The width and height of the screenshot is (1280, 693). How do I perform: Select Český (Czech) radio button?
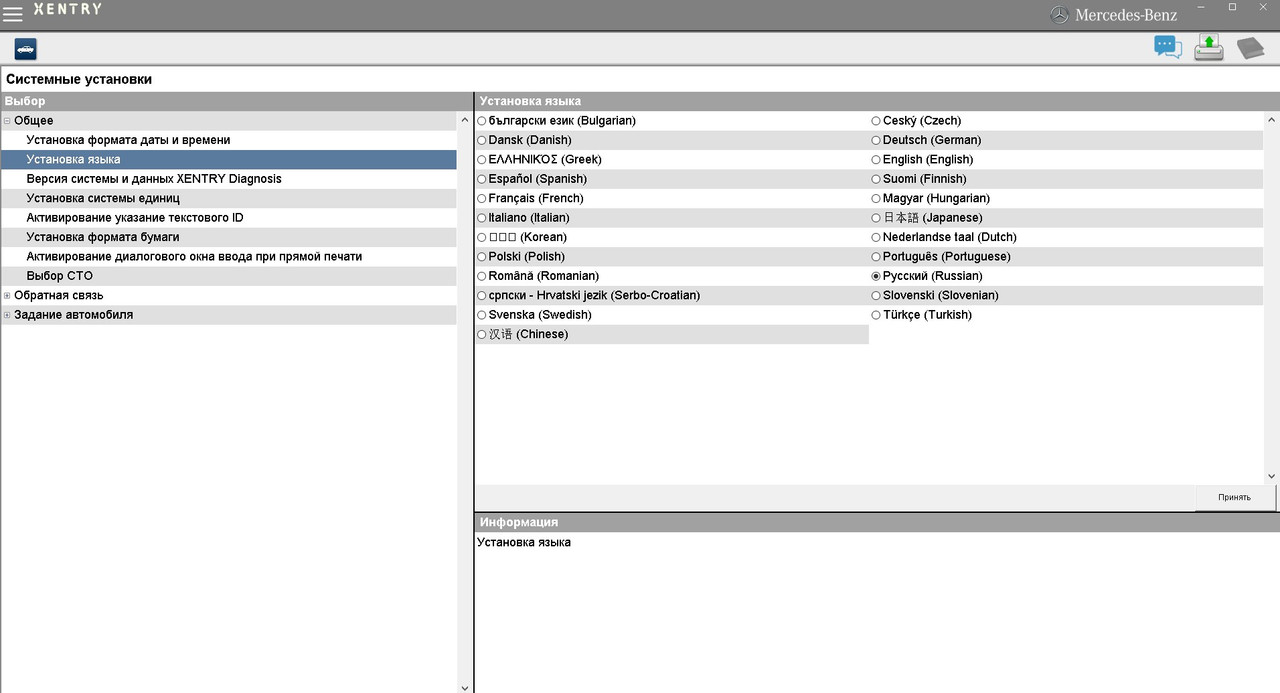pyautogui.click(x=876, y=121)
